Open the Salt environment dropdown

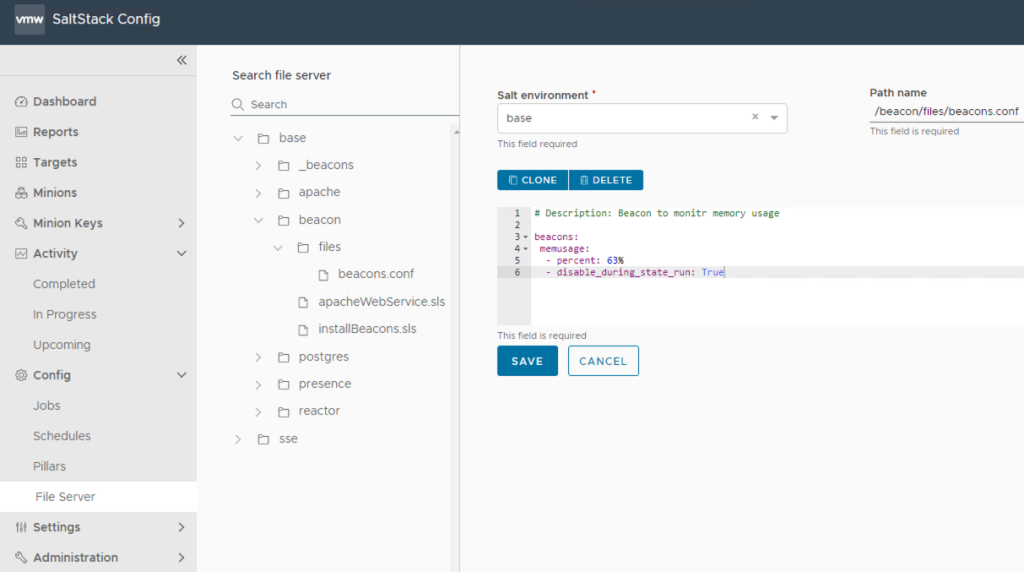click(x=774, y=118)
